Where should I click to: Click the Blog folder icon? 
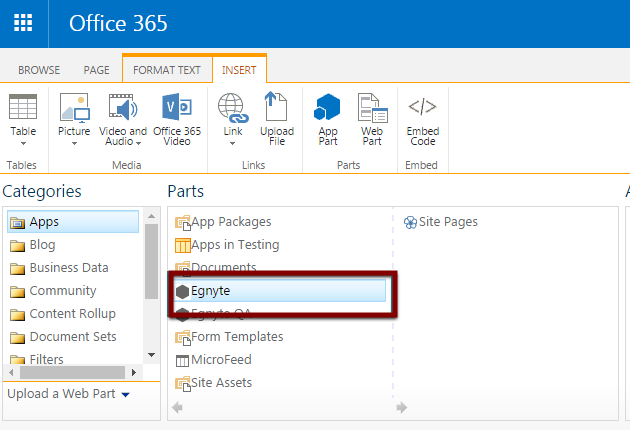[17, 246]
